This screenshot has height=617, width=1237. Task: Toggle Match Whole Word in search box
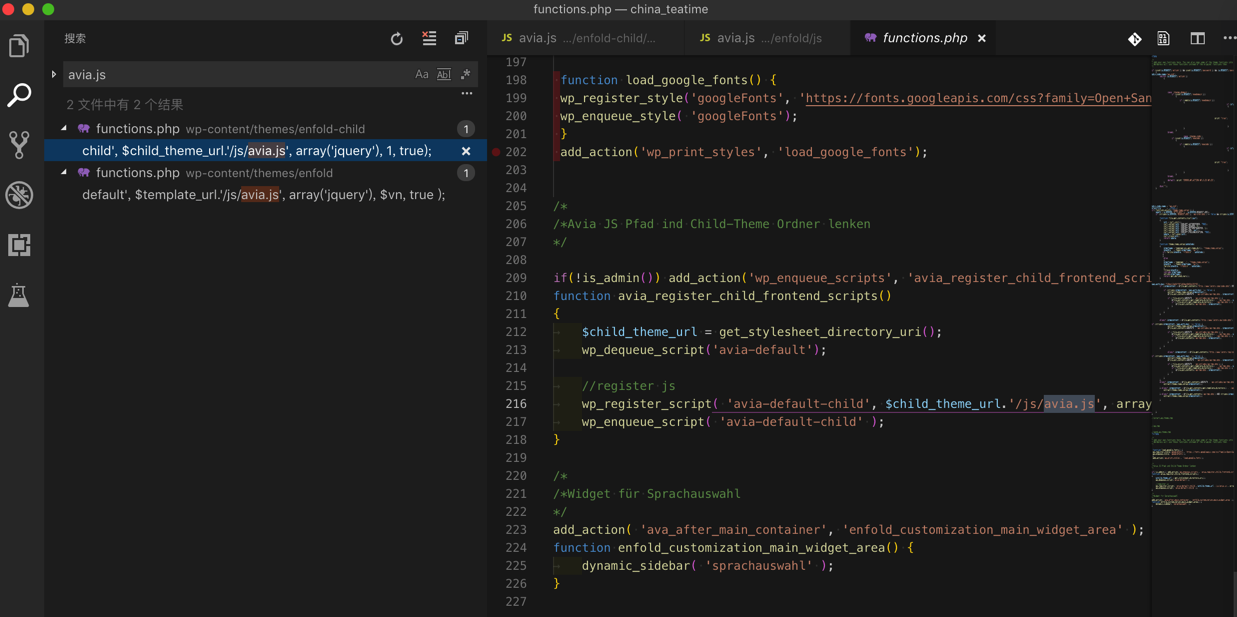point(443,75)
